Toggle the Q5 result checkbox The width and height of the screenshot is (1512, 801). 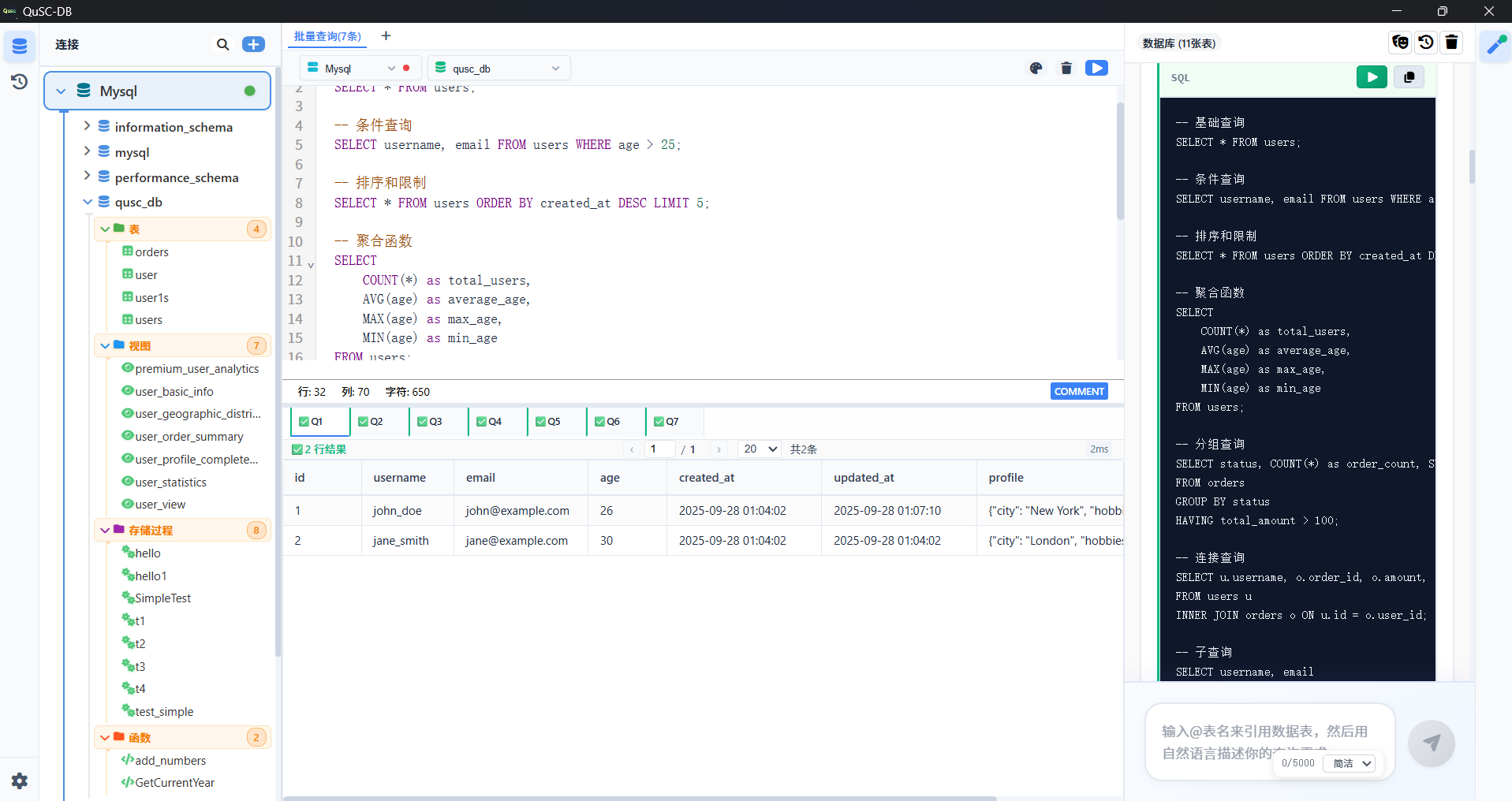(540, 422)
